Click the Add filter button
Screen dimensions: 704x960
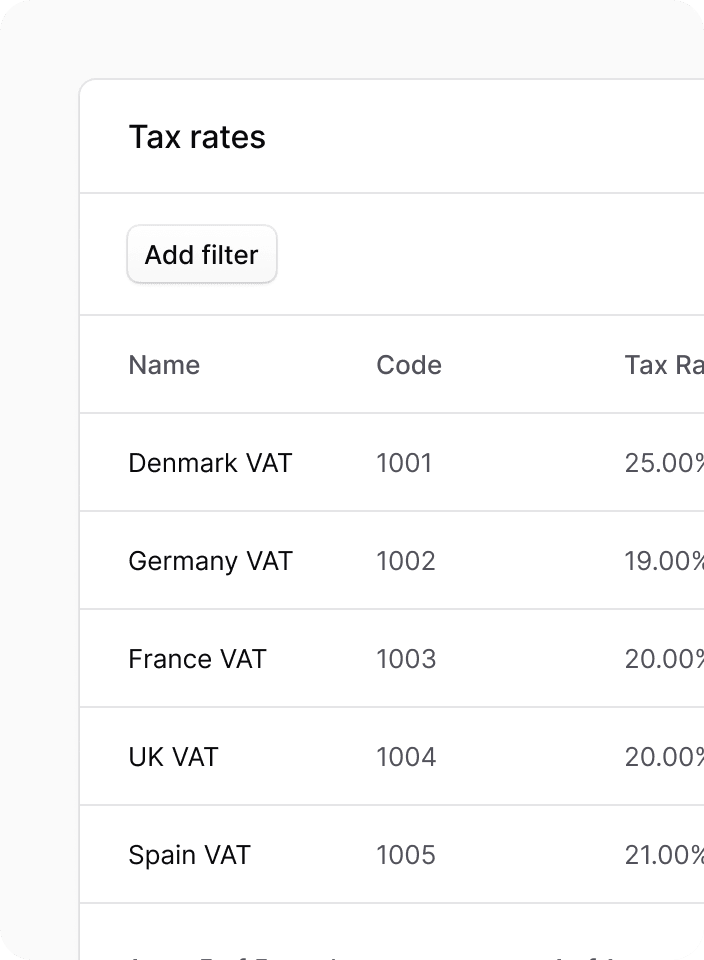tap(201, 255)
